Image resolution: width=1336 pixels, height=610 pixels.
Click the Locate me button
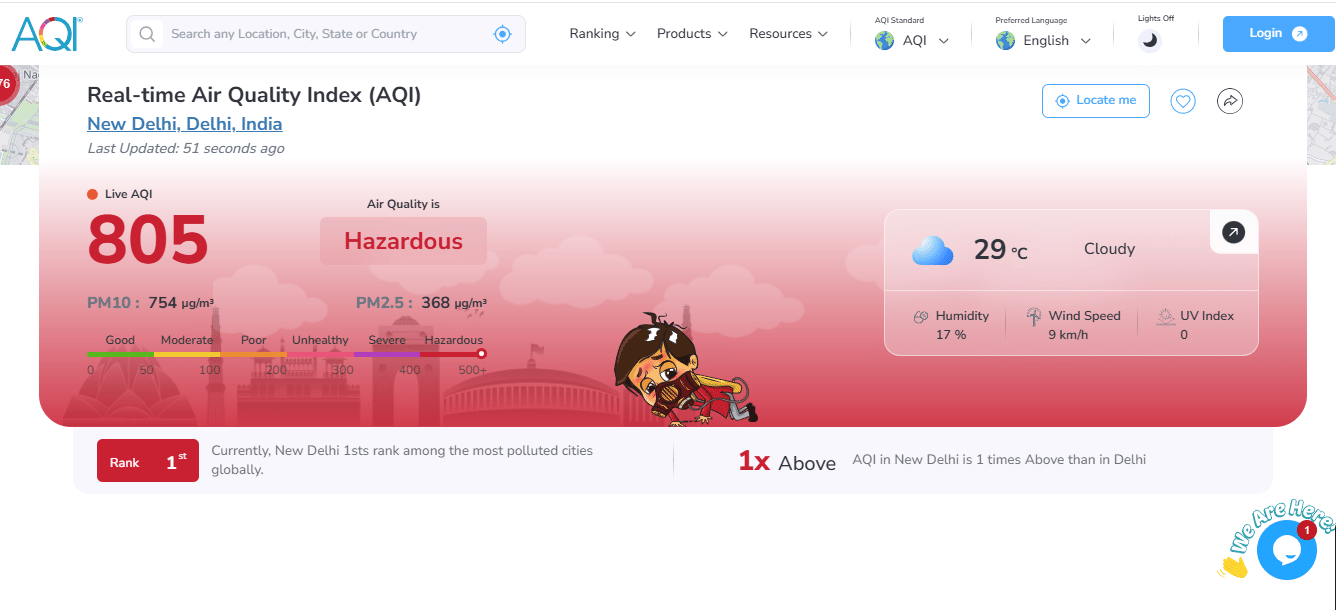(1096, 101)
